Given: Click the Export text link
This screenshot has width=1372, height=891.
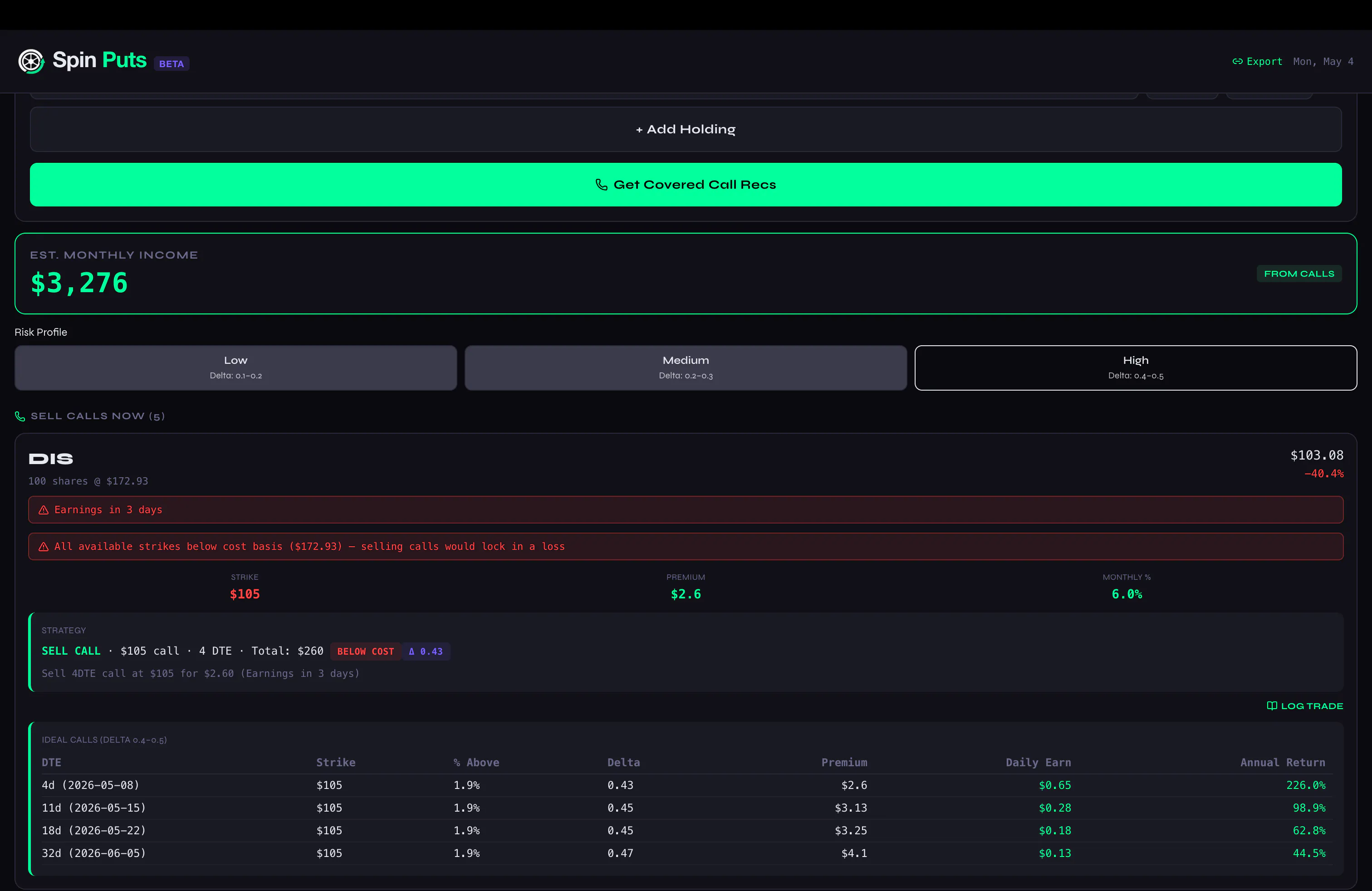Looking at the screenshot, I should [x=1264, y=61].
